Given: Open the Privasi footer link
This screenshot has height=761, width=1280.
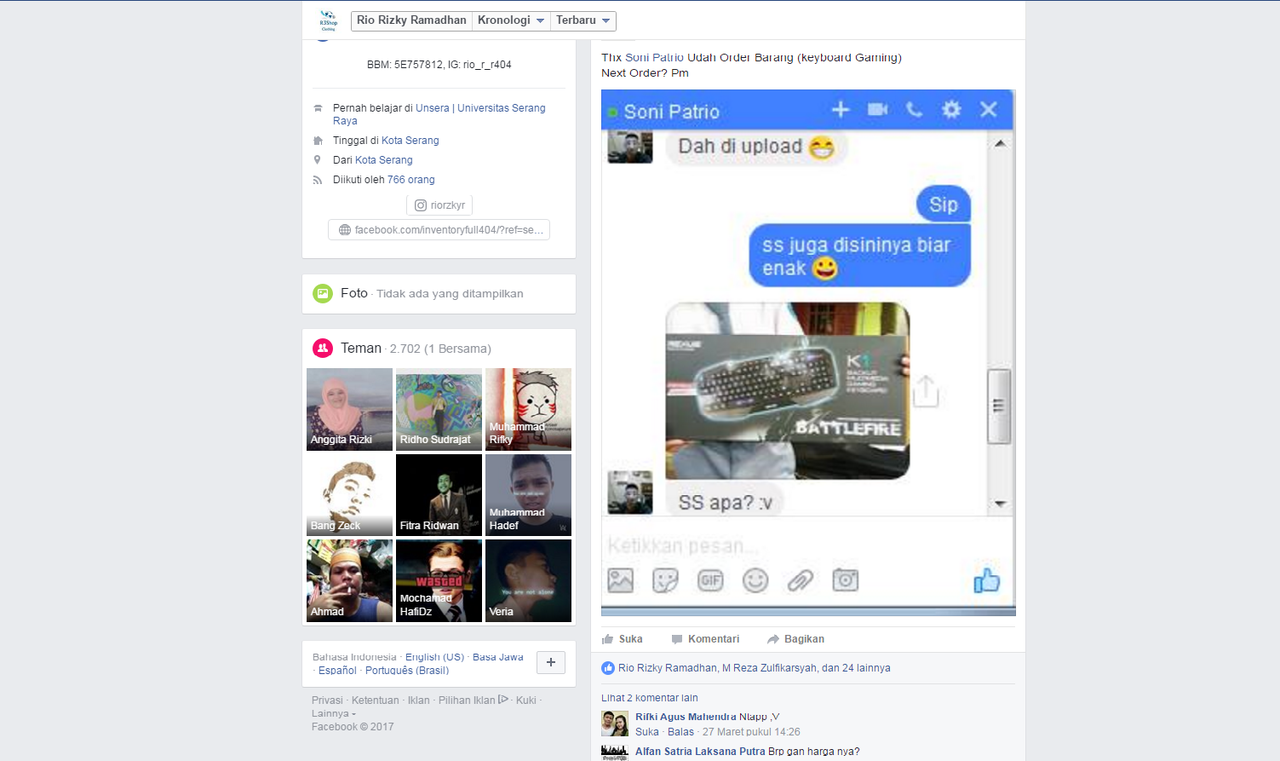Looking at the screenshot, I should tap(327, 700).
